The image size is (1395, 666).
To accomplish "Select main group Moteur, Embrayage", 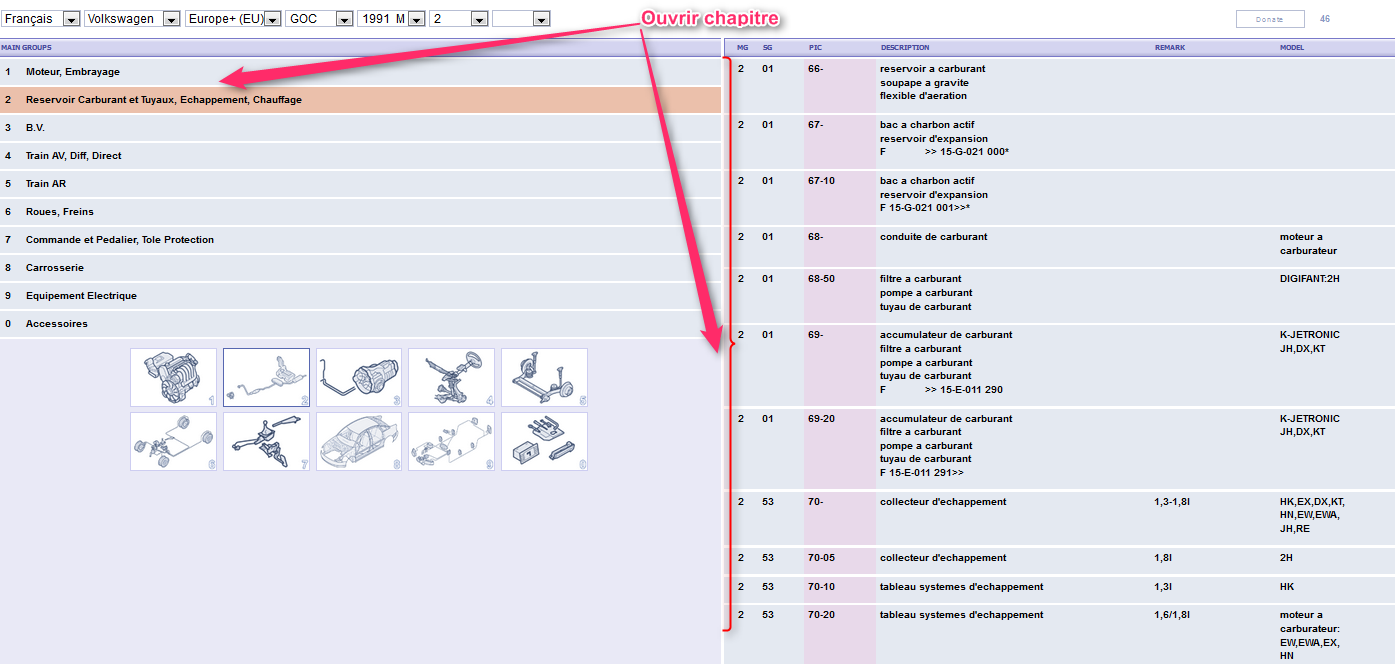I will [73, 72].
